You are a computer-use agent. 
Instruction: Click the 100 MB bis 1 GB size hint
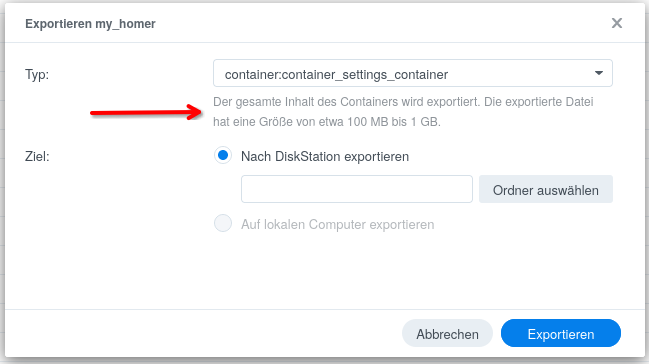(x=394, y=122)
